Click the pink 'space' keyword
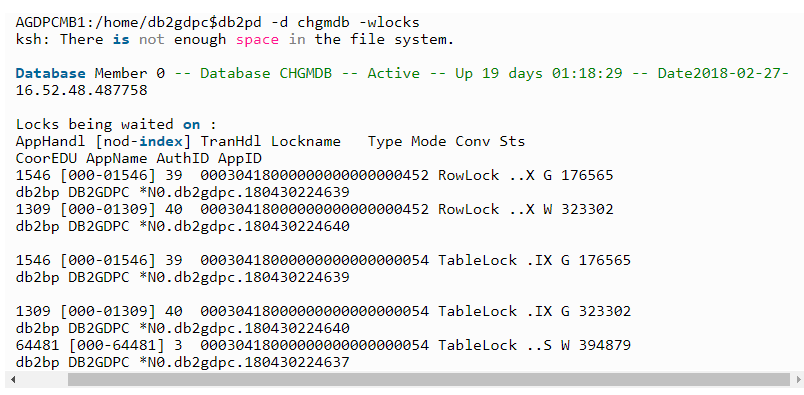Screen dimensions: 804x395 click(257, 40)
